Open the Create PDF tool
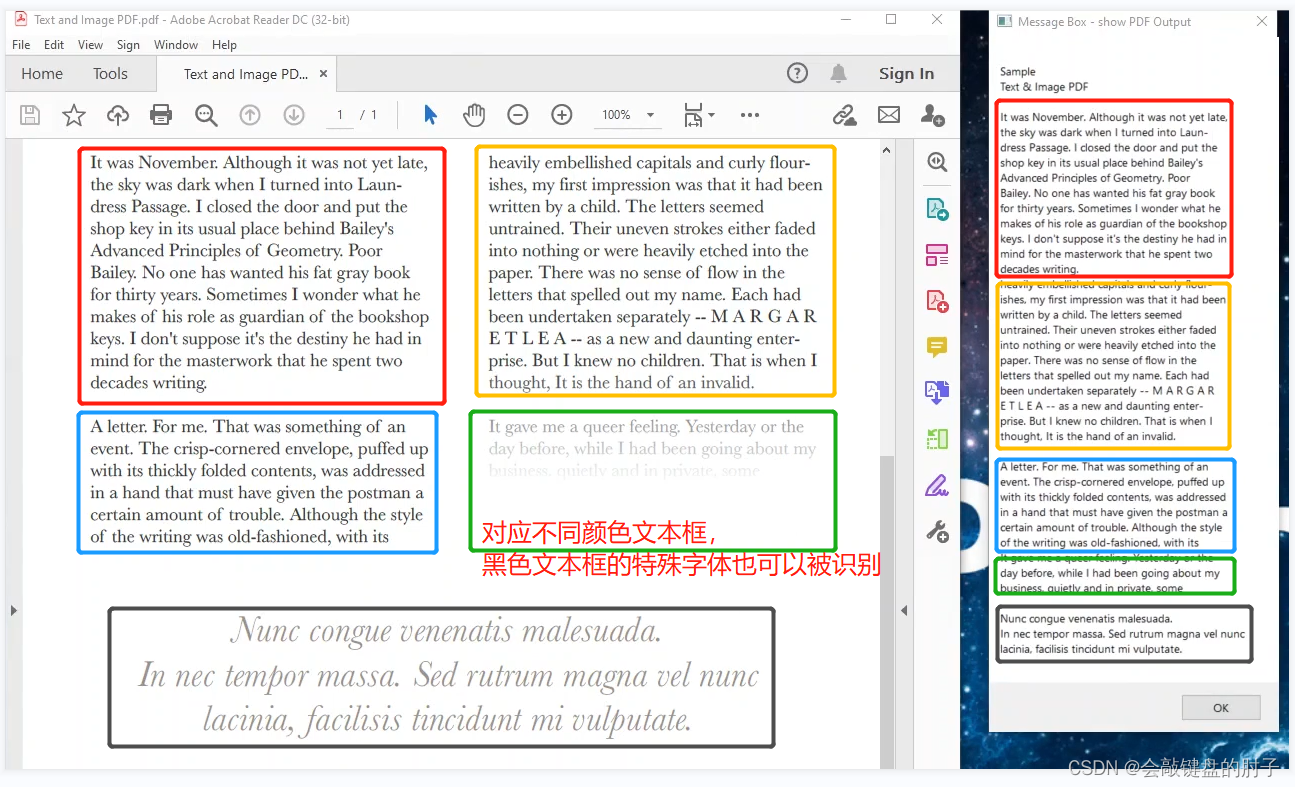Screen dimensions: 1295x787 937,301
